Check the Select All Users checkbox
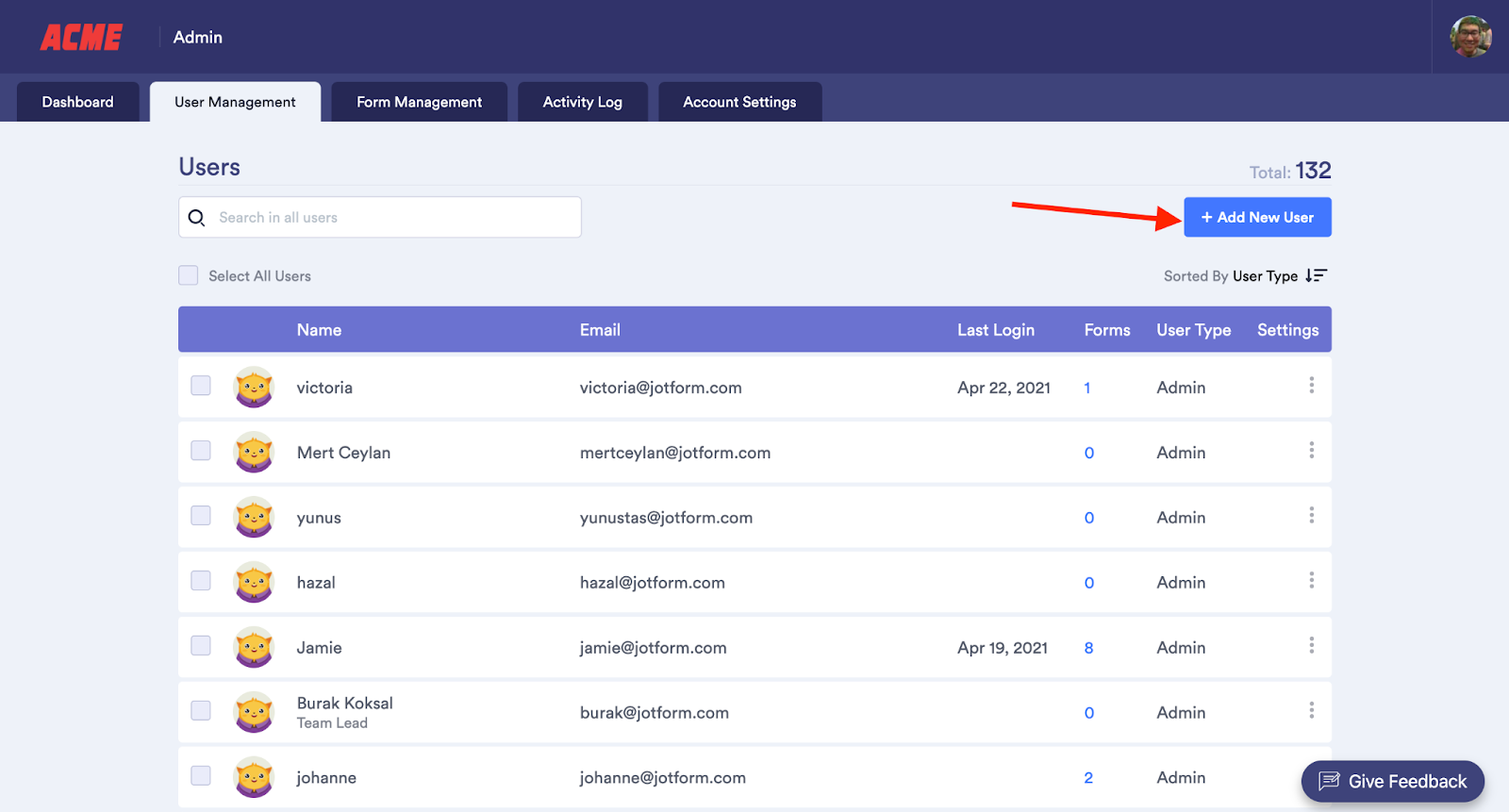The width and height of the screenshot is (1509, 812). (189, 275)
